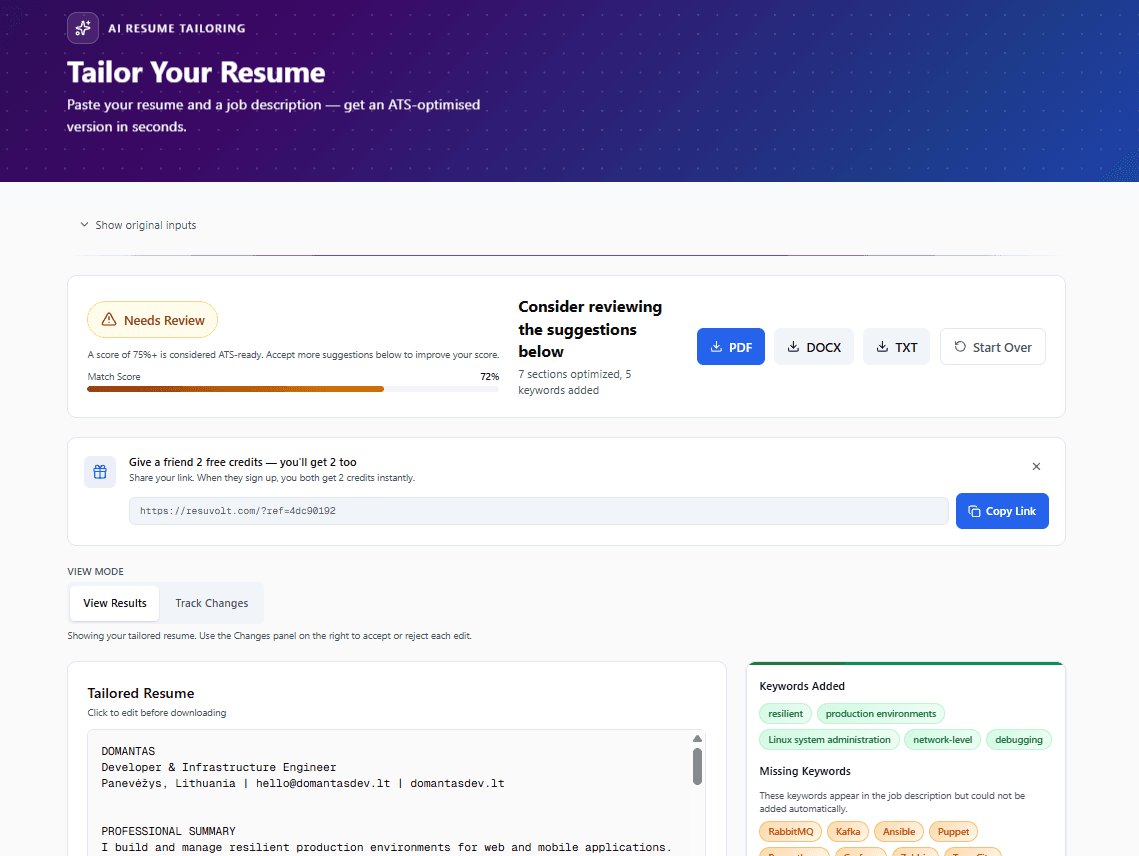Click the AI Resume Tailoring sparkle logo
This screenshot has height=856, width=1139.
tap(82, 28)
